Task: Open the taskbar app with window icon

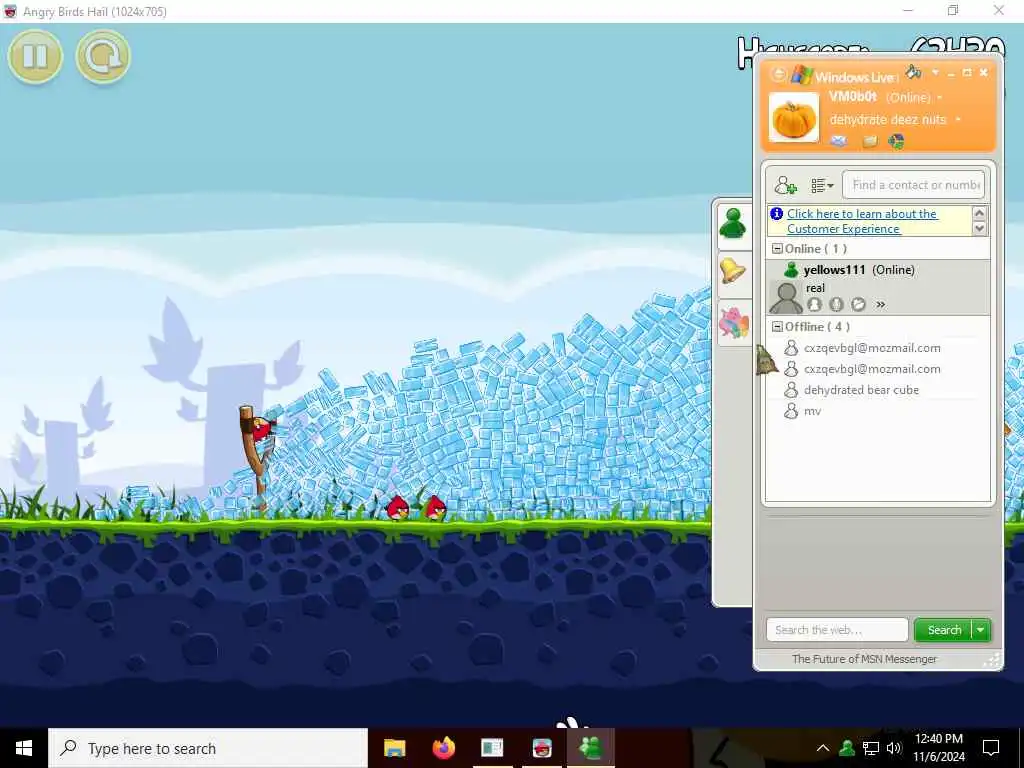Action: 492,748
